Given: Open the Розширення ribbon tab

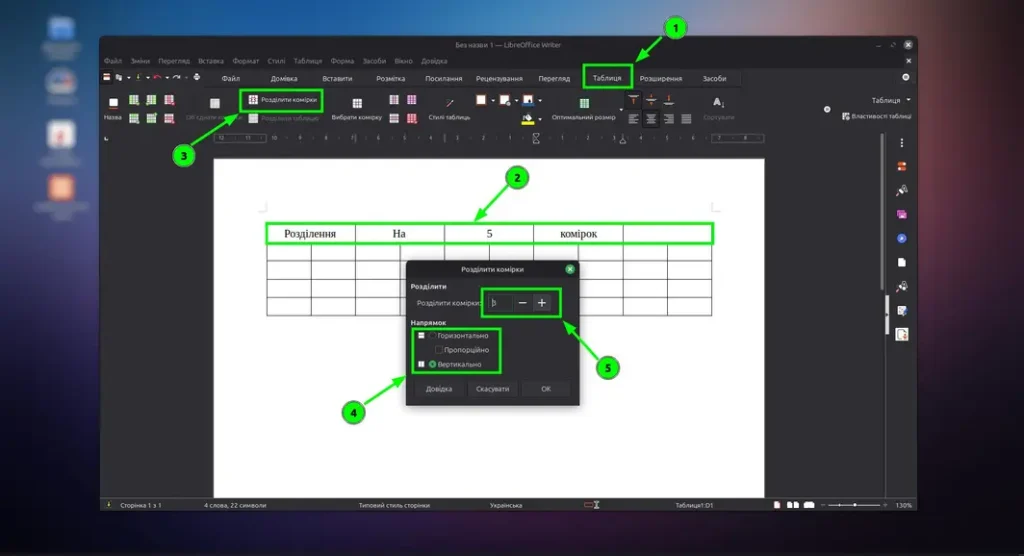Looking at the screenshot, I should 661,78.
